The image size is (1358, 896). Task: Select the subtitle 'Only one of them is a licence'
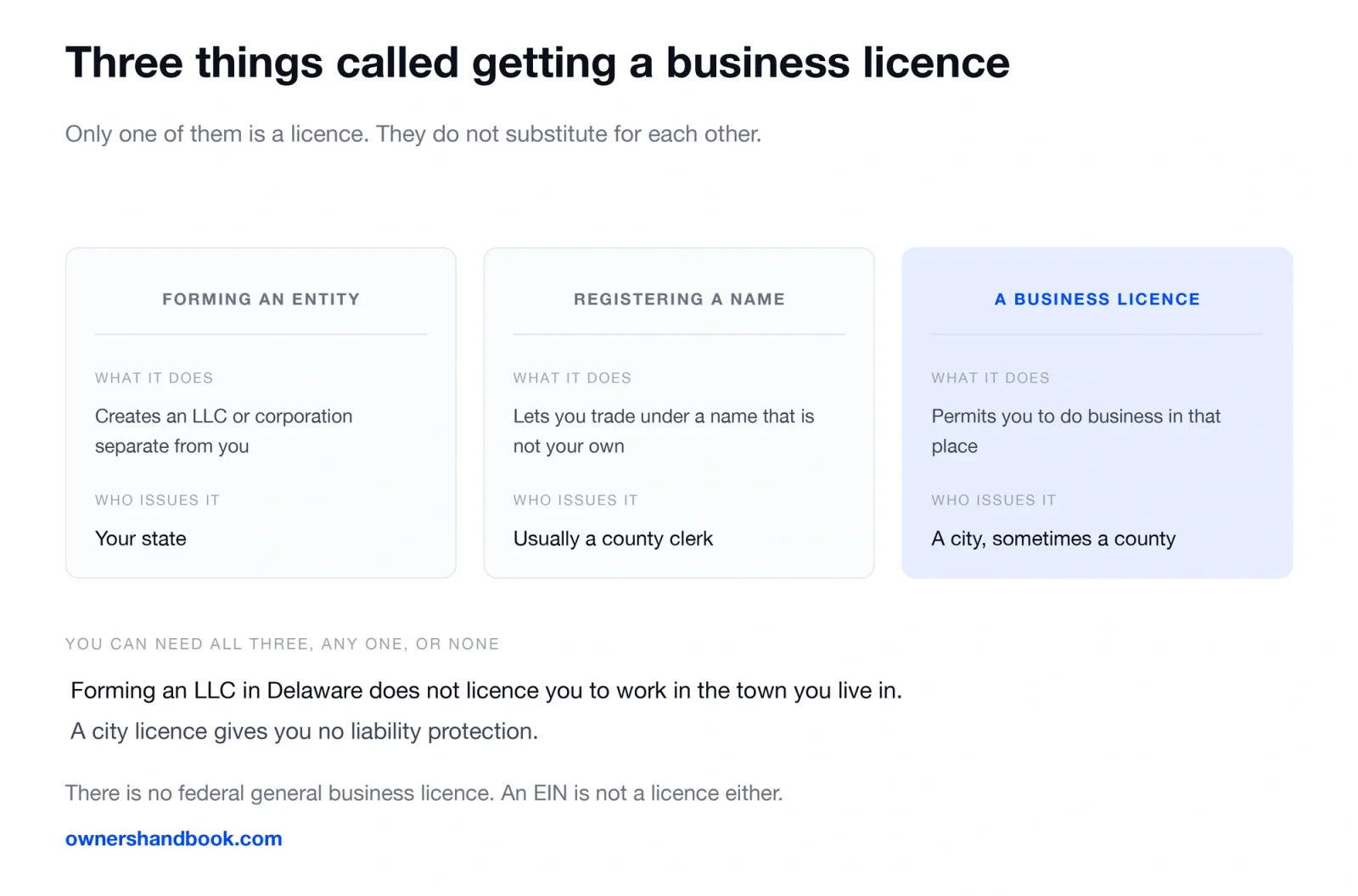coord(216,134)
